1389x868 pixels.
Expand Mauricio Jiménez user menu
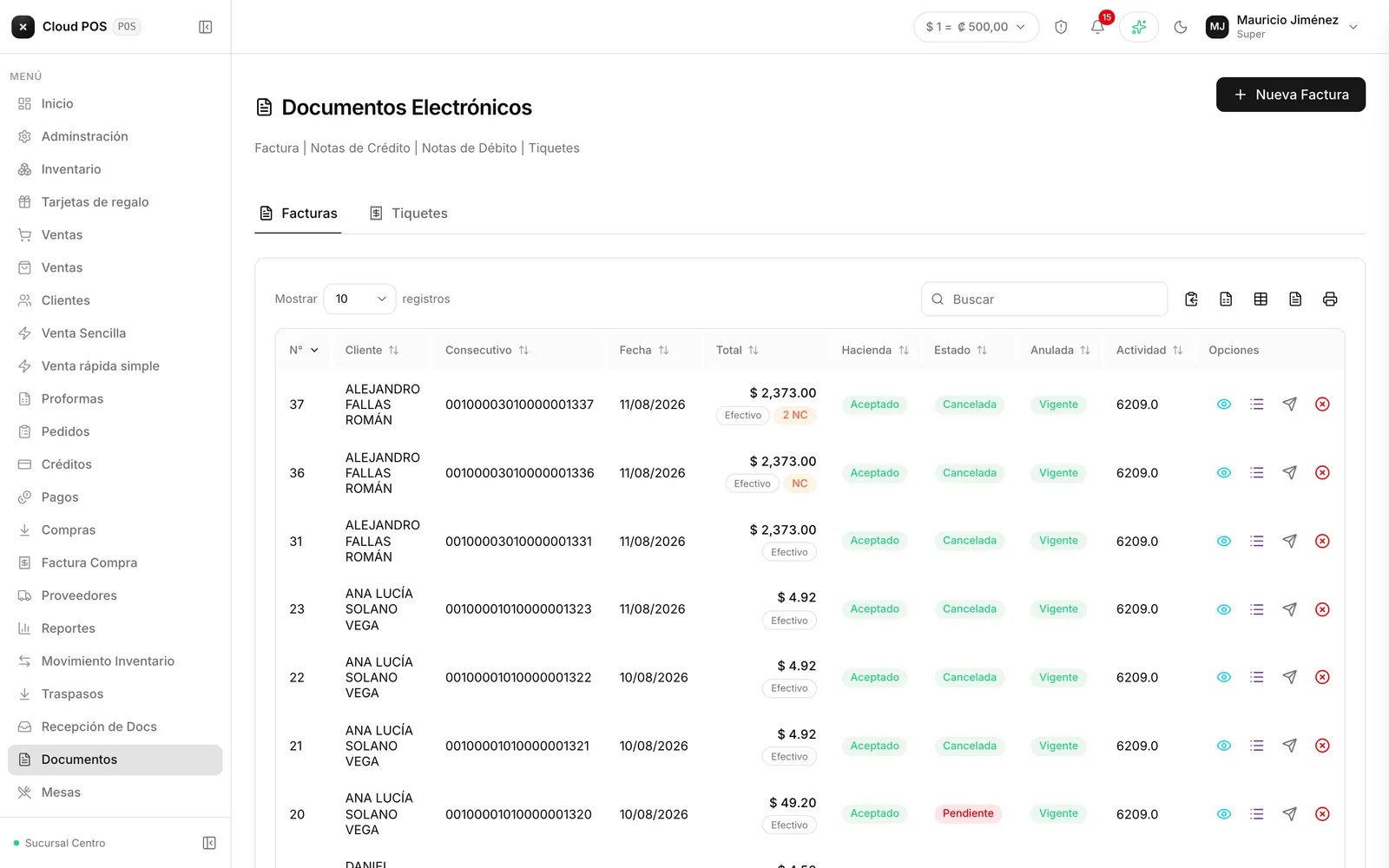click(x=1283, y=27)
